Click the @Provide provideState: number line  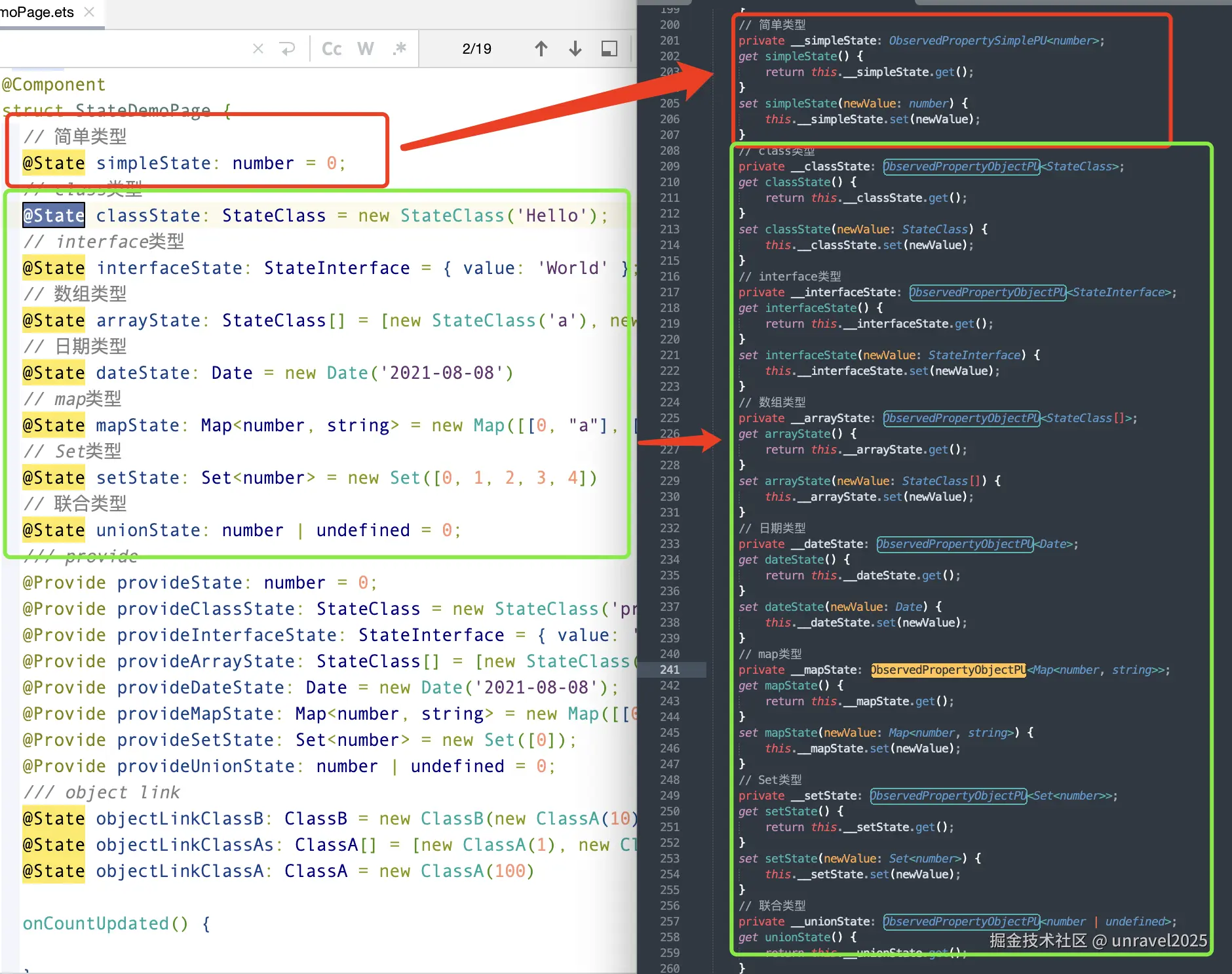200,583
